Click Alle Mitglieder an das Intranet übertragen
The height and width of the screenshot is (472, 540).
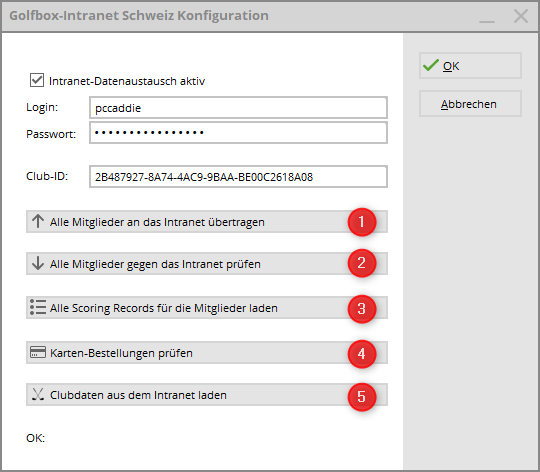[207, 222]
